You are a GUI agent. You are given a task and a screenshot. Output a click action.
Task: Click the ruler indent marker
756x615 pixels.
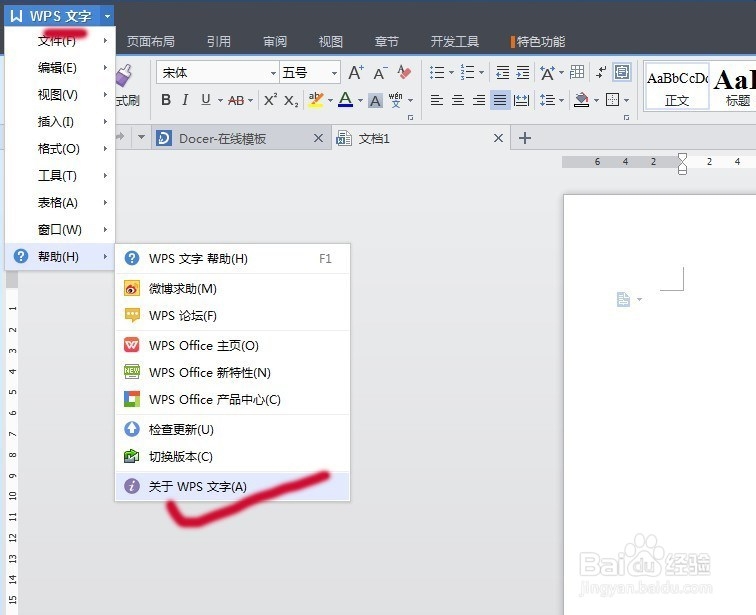[682, 164]
